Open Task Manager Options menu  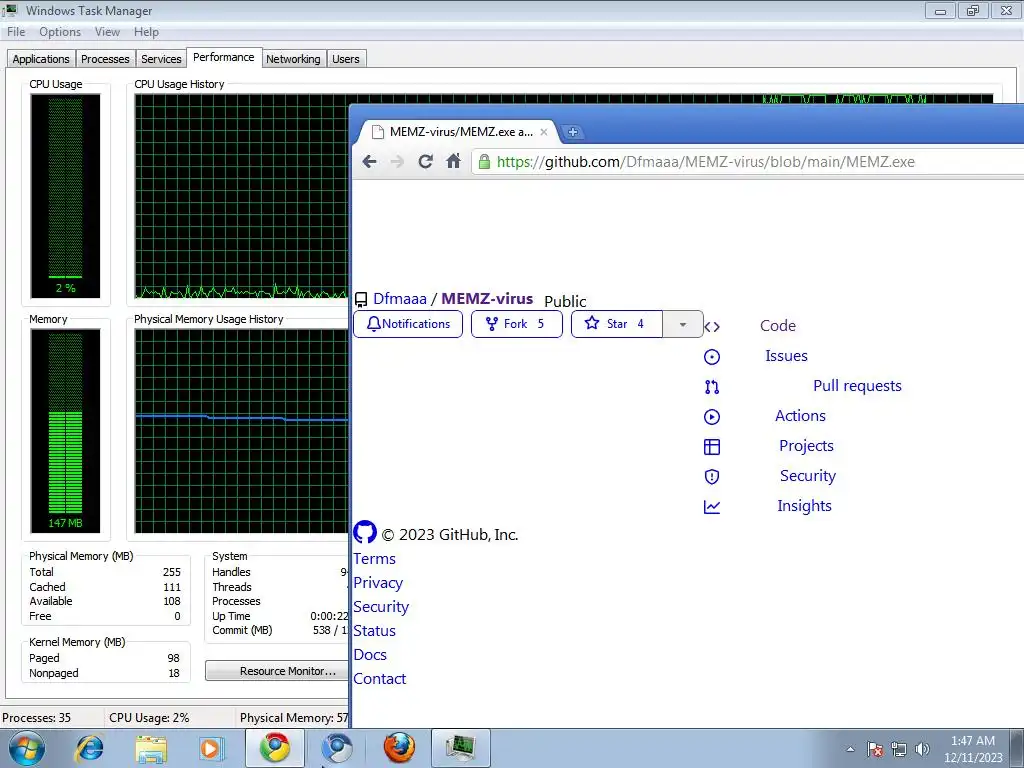click(60, 32)
